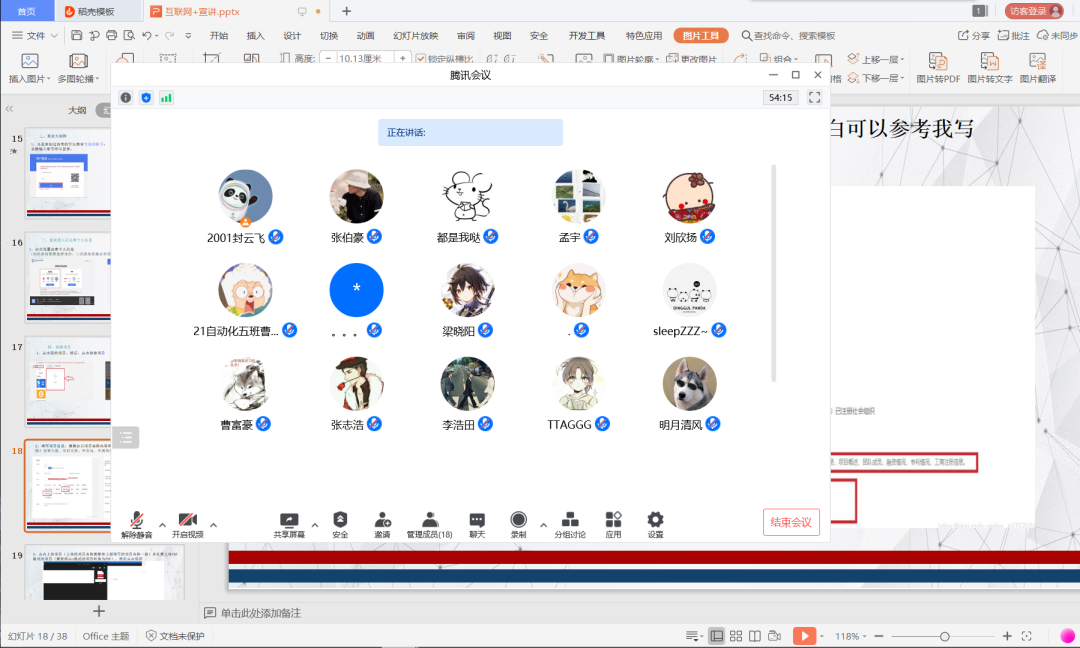Open the 插入 ribbon tab in WPS

256,36
